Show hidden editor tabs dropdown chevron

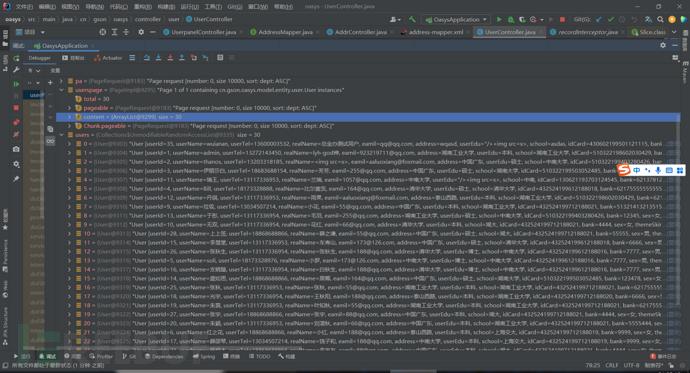click(674, 32)
